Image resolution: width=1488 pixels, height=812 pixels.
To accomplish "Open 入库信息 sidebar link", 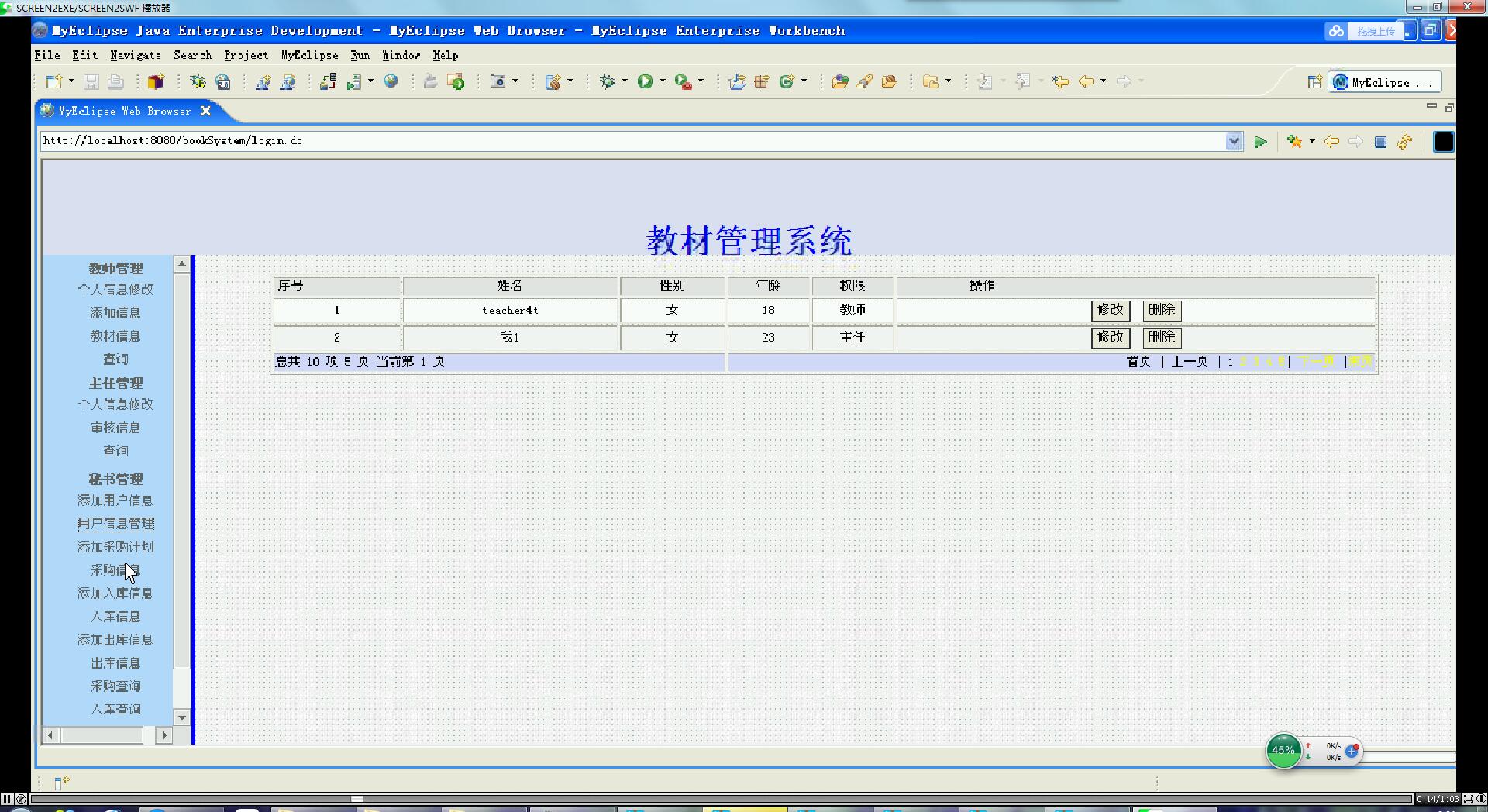I will click(115, 617).
